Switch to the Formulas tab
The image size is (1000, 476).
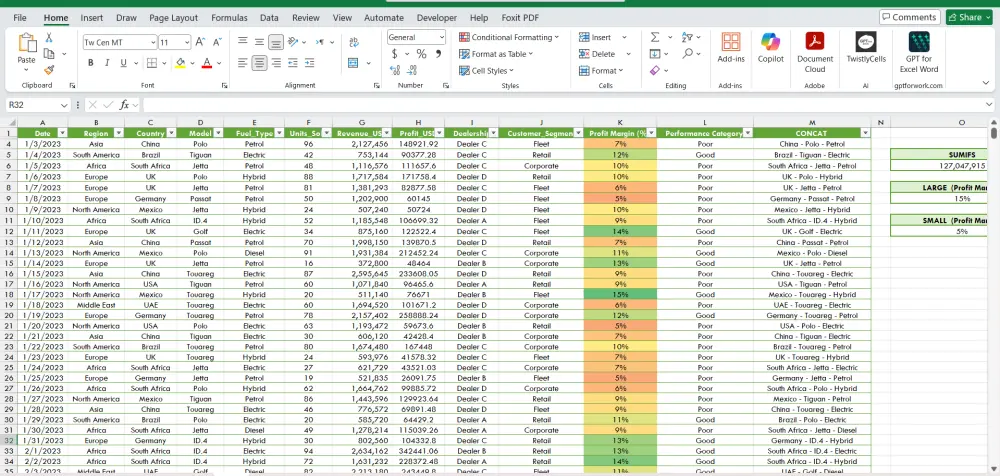pyautogui.click(x=229, y=18)
